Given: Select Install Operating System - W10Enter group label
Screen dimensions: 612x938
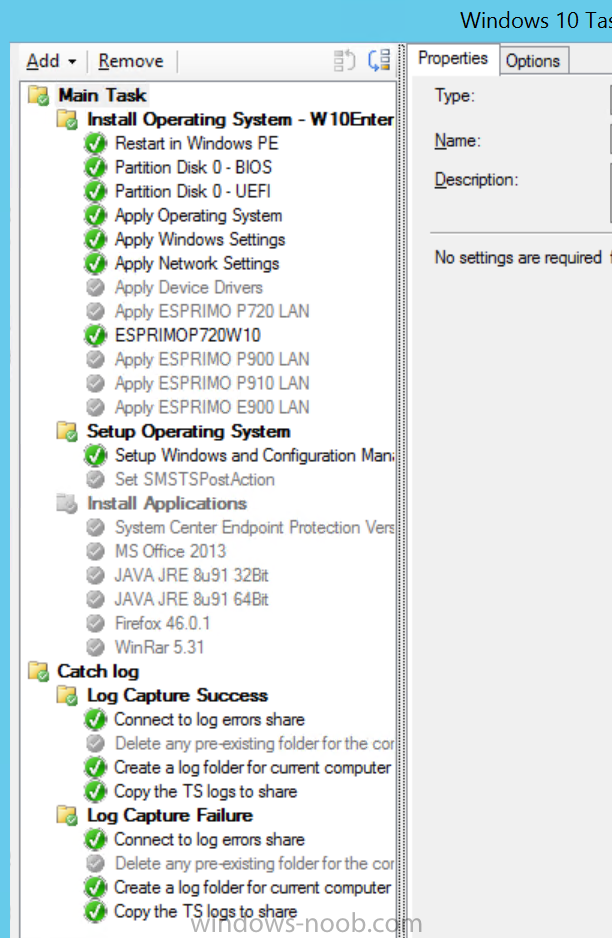Looking at the screenshot, I should (240, 119).
